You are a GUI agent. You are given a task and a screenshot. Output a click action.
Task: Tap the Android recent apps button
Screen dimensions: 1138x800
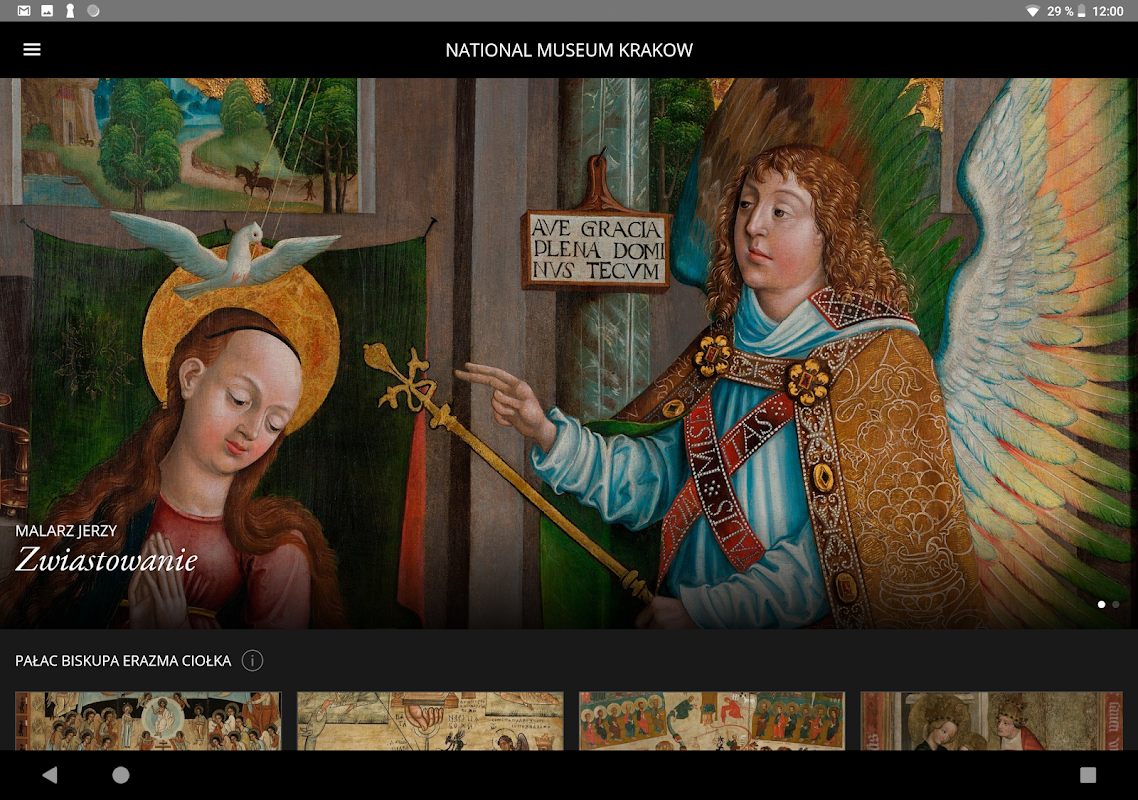pyautogui.click(x=1088, y=775)
